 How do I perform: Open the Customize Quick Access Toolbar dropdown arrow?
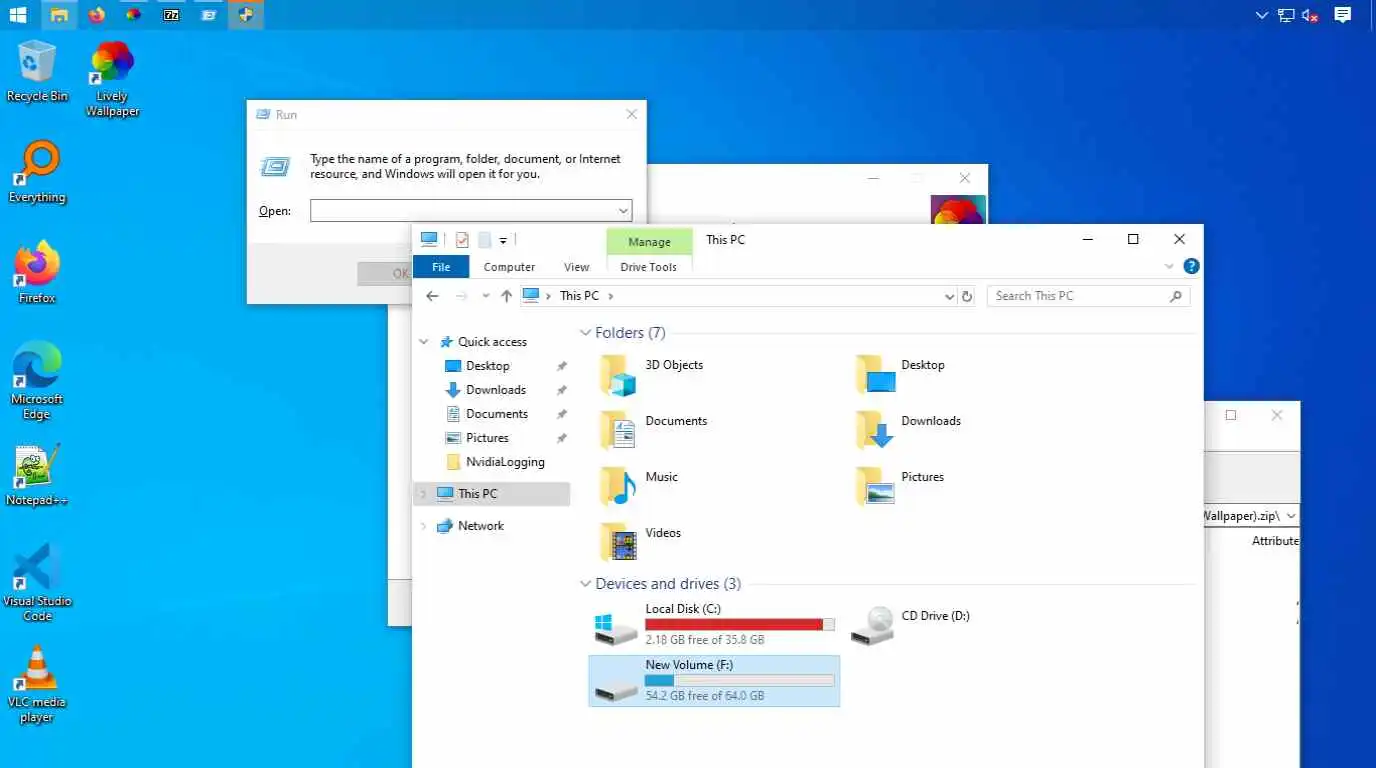(503, 240)
